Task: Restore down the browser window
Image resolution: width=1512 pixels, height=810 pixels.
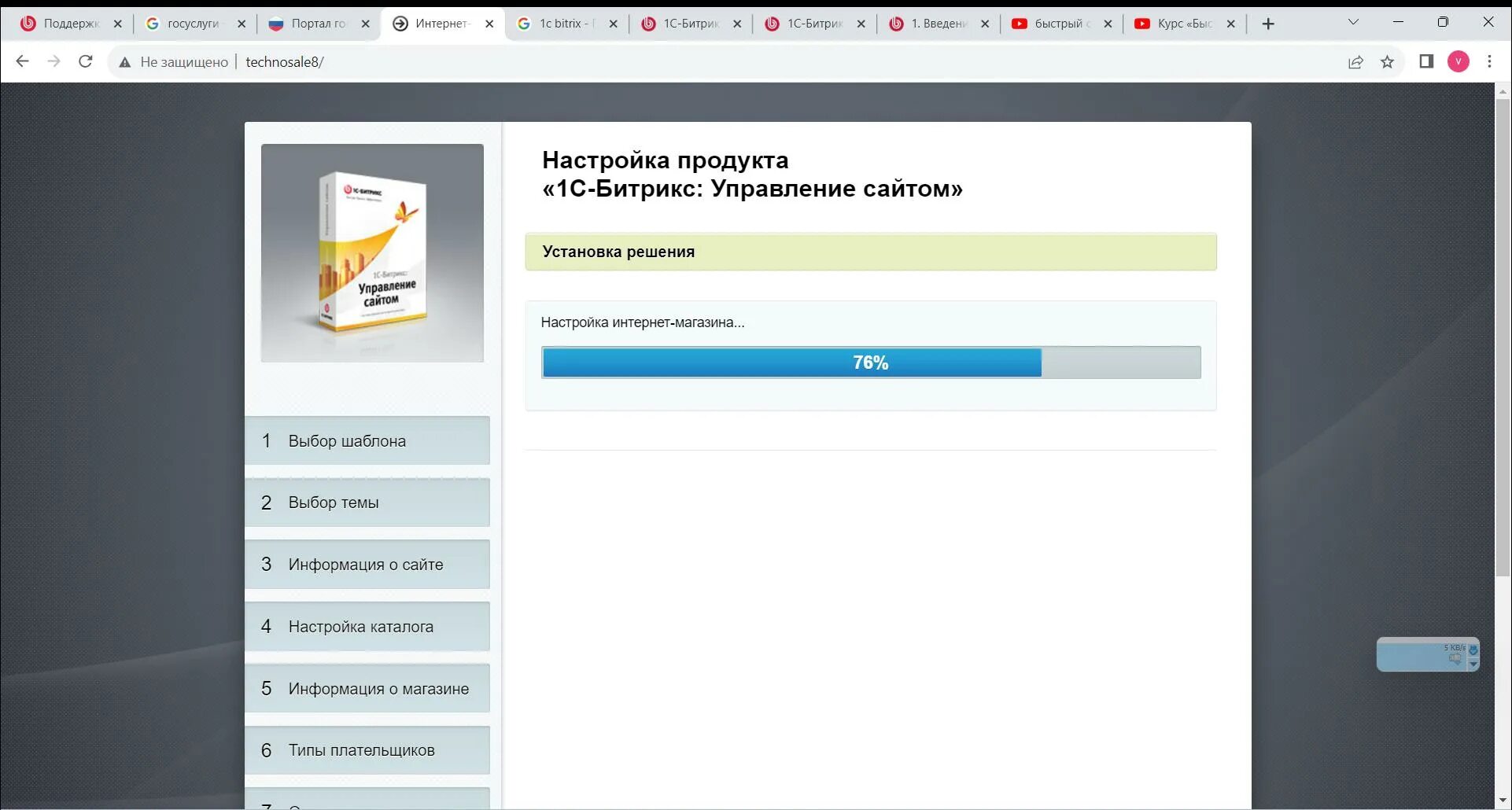Action: coord(1443,22)
